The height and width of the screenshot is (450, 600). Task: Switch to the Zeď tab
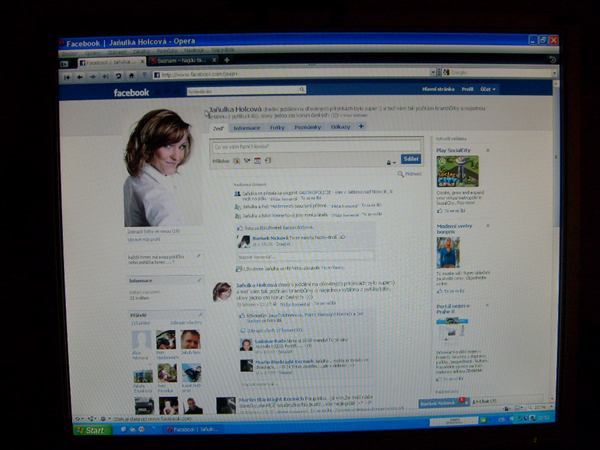(x=218, y=128)
